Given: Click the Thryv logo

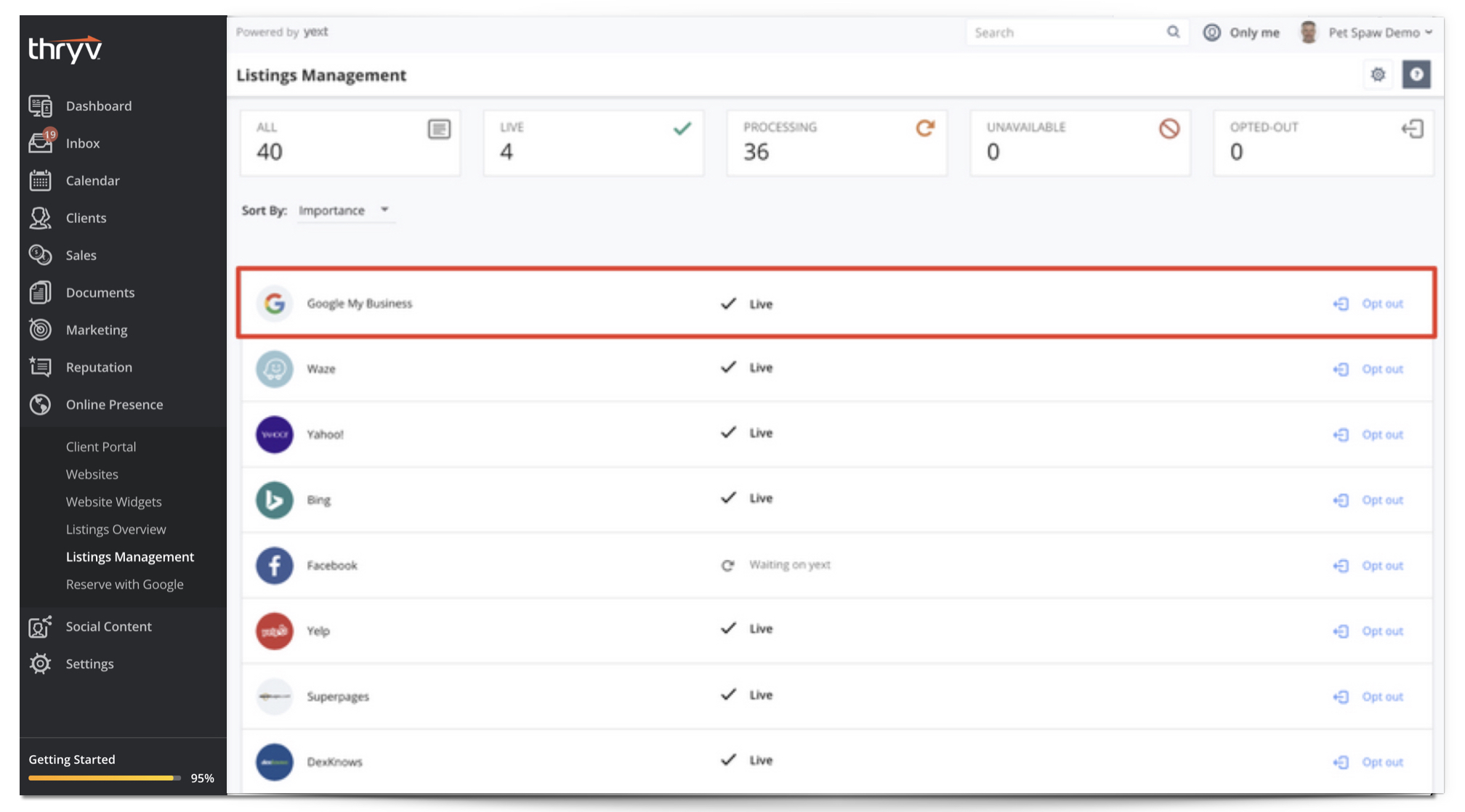Looking at the screenshot, I should 65,49.
